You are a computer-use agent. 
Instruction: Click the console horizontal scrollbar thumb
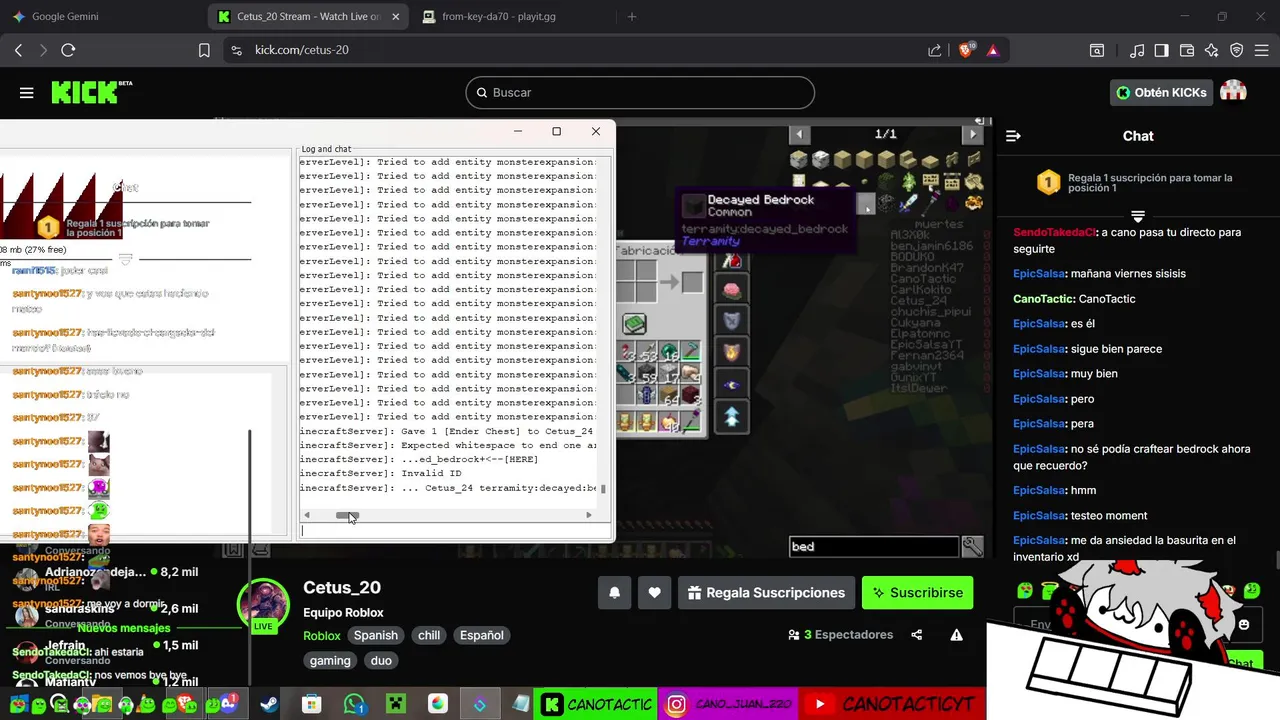347,515
